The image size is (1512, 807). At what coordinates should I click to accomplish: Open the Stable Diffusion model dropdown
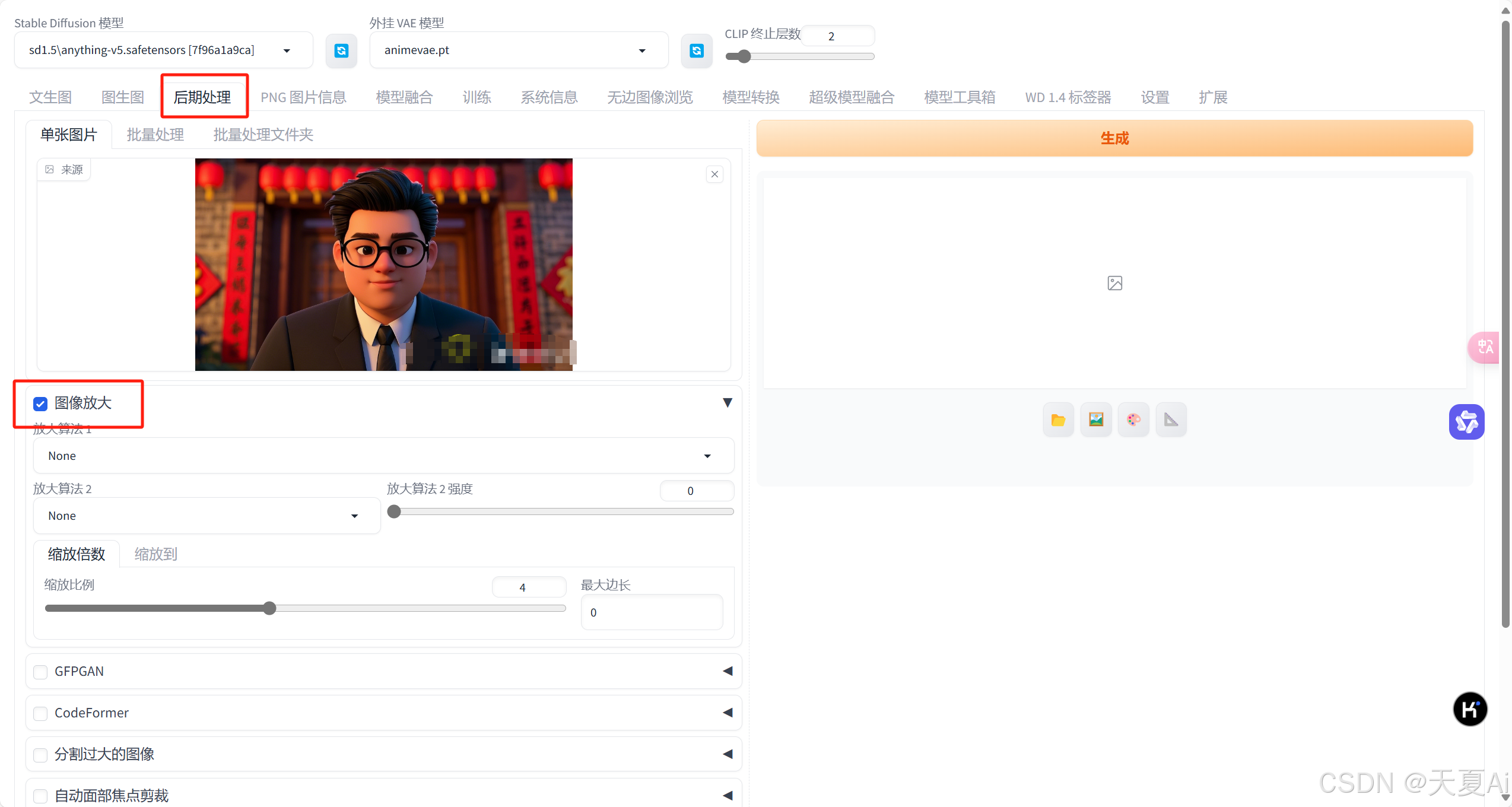pyautogui.click(x=163, y=50)
